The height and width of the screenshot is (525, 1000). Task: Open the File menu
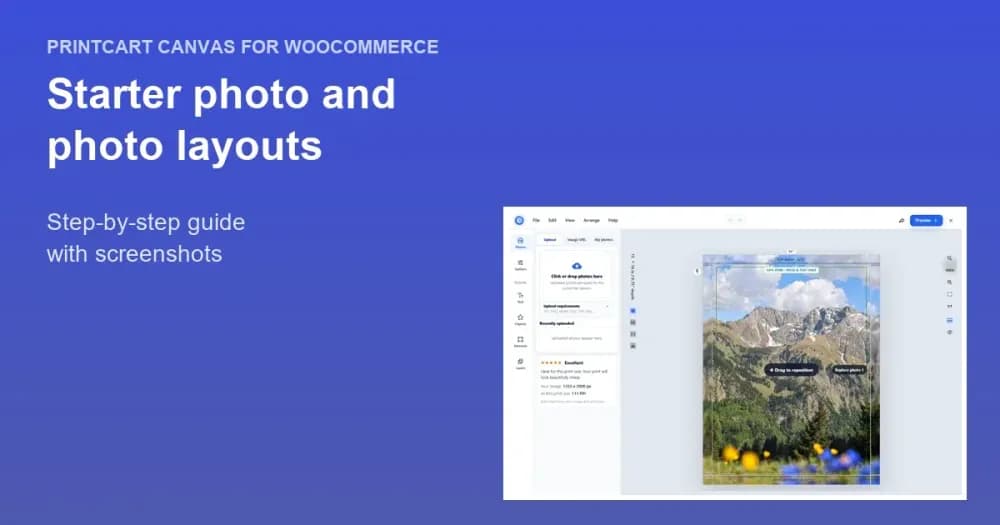(x=536, y=220)
